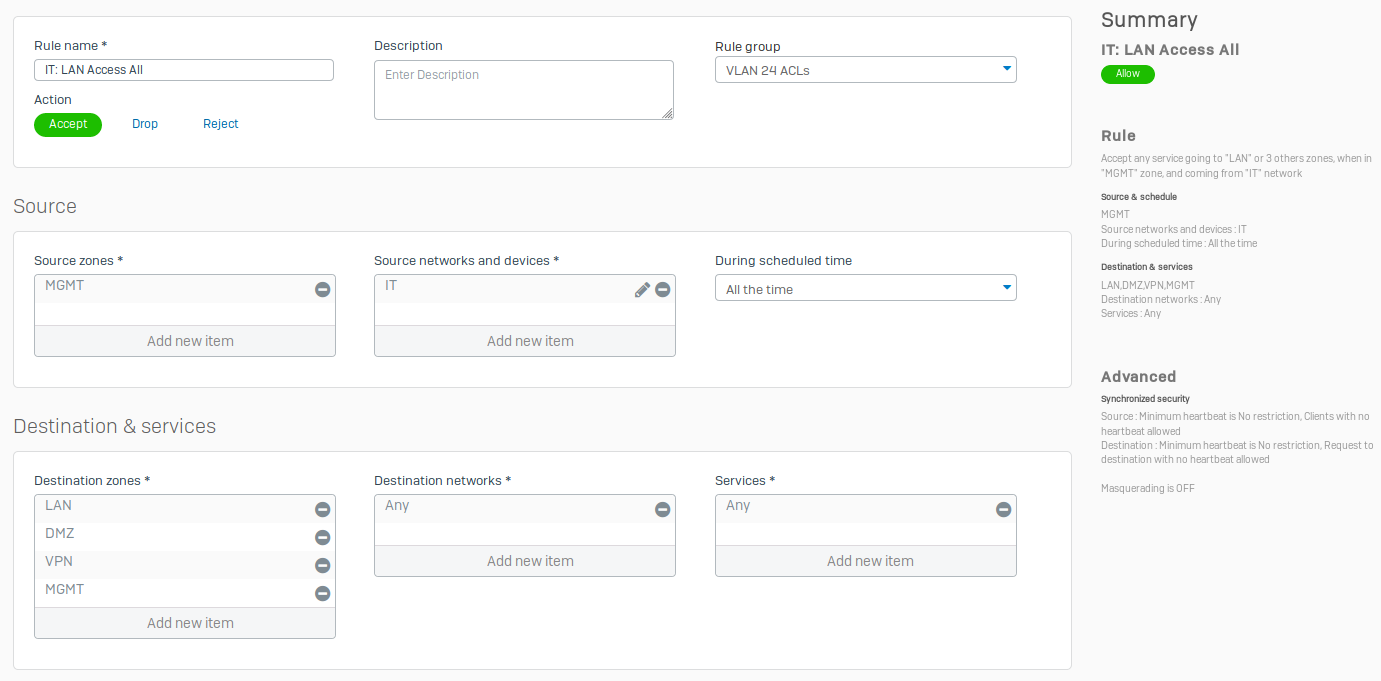Remove Any from Services list

[1003, 509]
